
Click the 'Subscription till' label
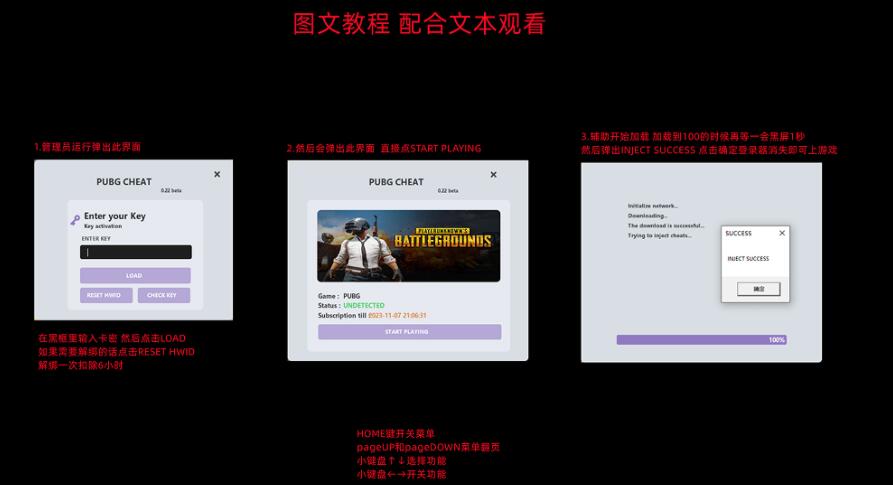tap(342, 315)
